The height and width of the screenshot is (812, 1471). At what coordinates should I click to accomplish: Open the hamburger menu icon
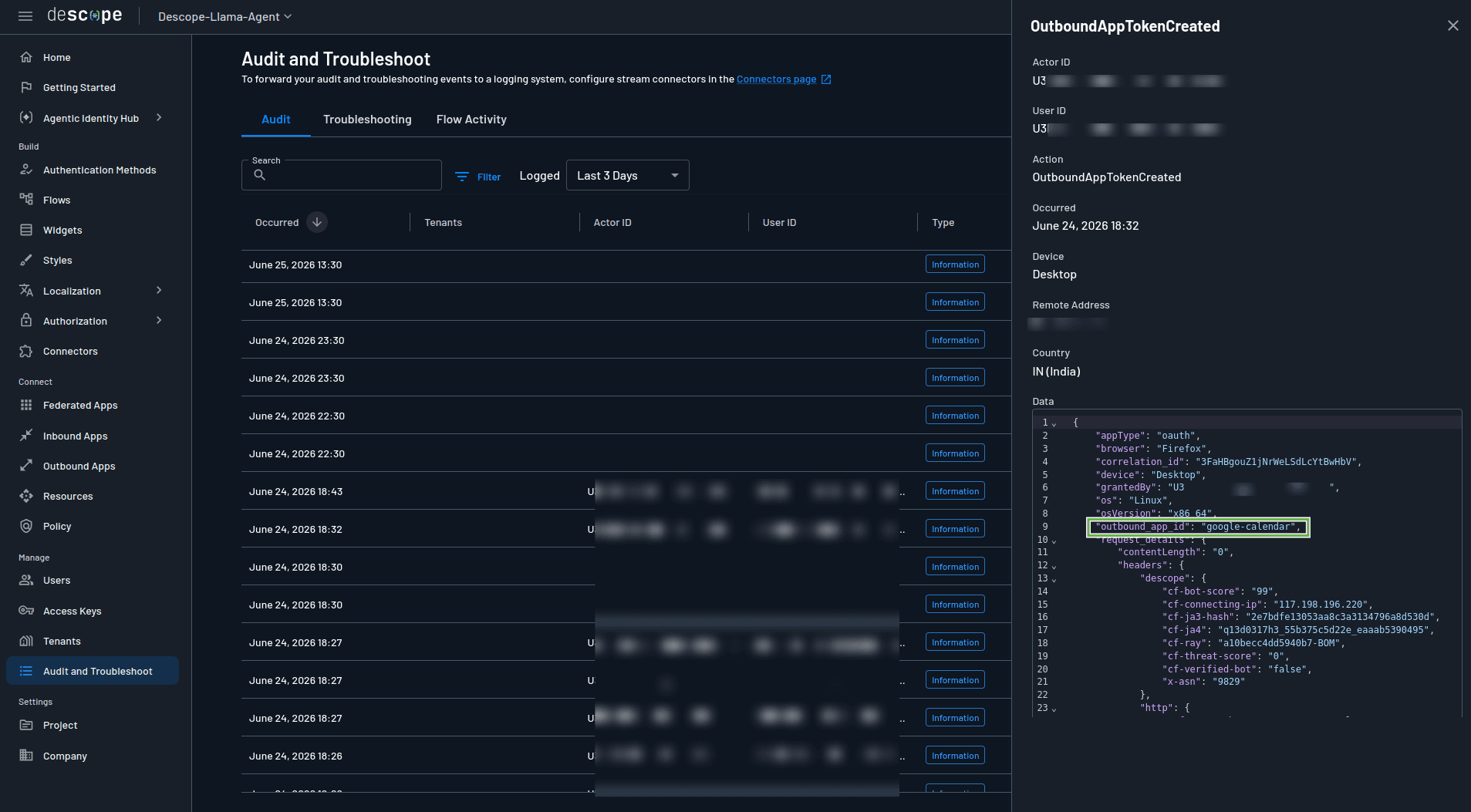(x=25, y=16)
